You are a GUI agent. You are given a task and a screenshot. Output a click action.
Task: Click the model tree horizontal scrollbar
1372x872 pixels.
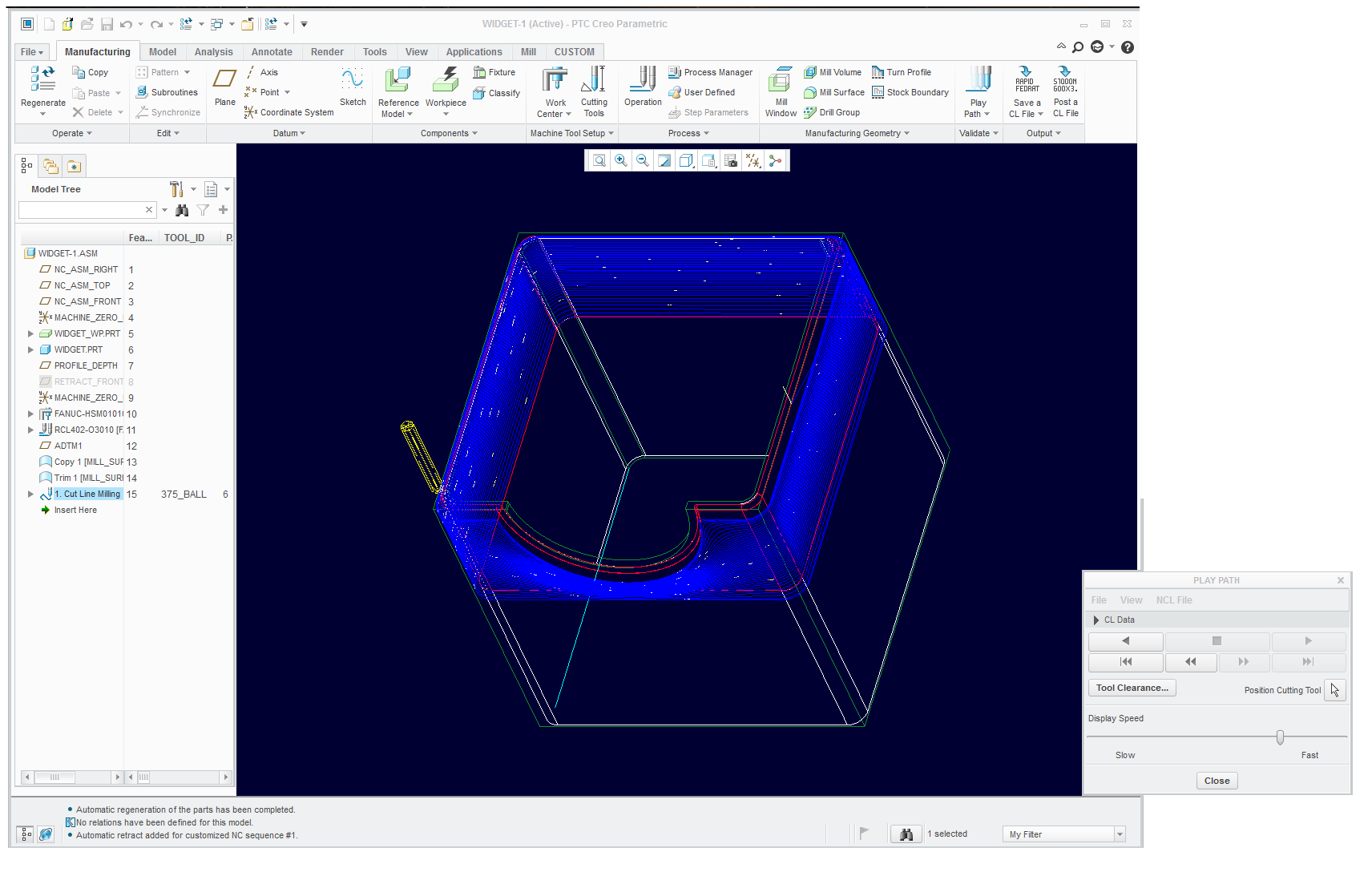pos(71,777)
